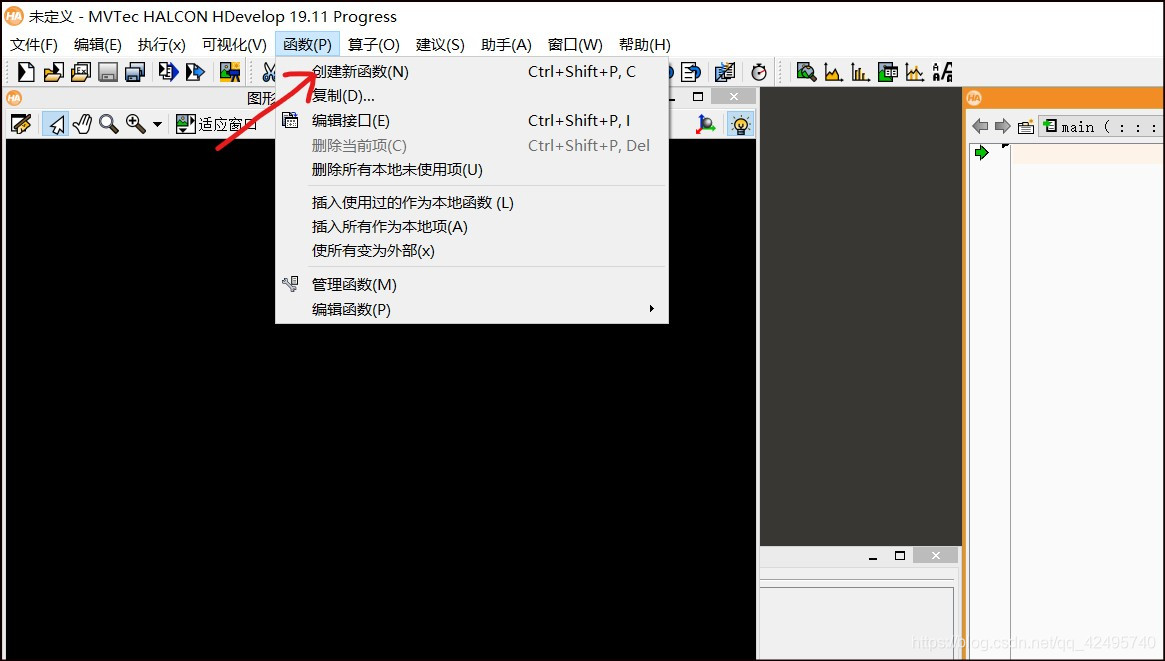
Task: Click the back arrow in program window
Action: [980, 126]
